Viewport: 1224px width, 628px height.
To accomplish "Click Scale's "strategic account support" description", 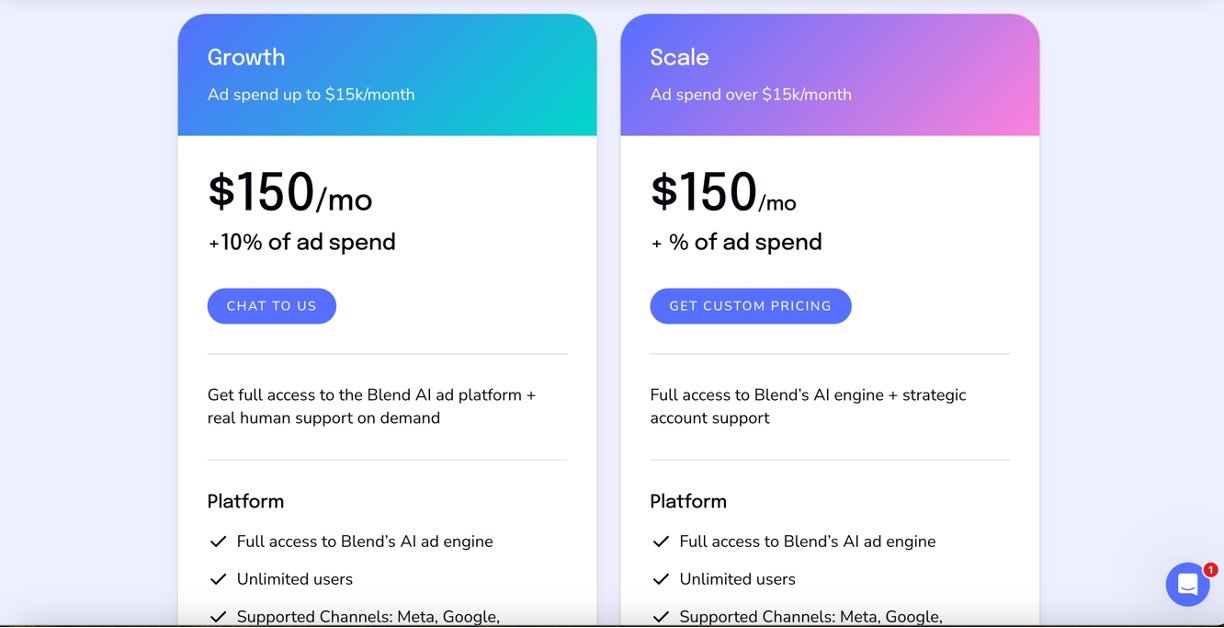I will (x=808, y=406).
